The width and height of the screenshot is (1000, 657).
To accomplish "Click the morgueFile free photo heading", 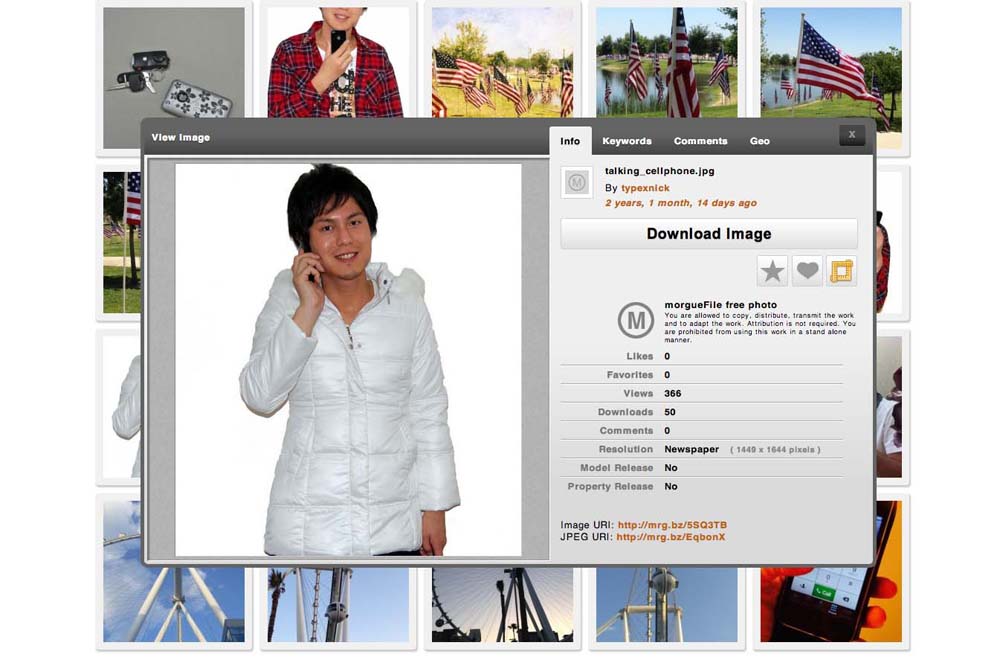I will pos(720,305).
